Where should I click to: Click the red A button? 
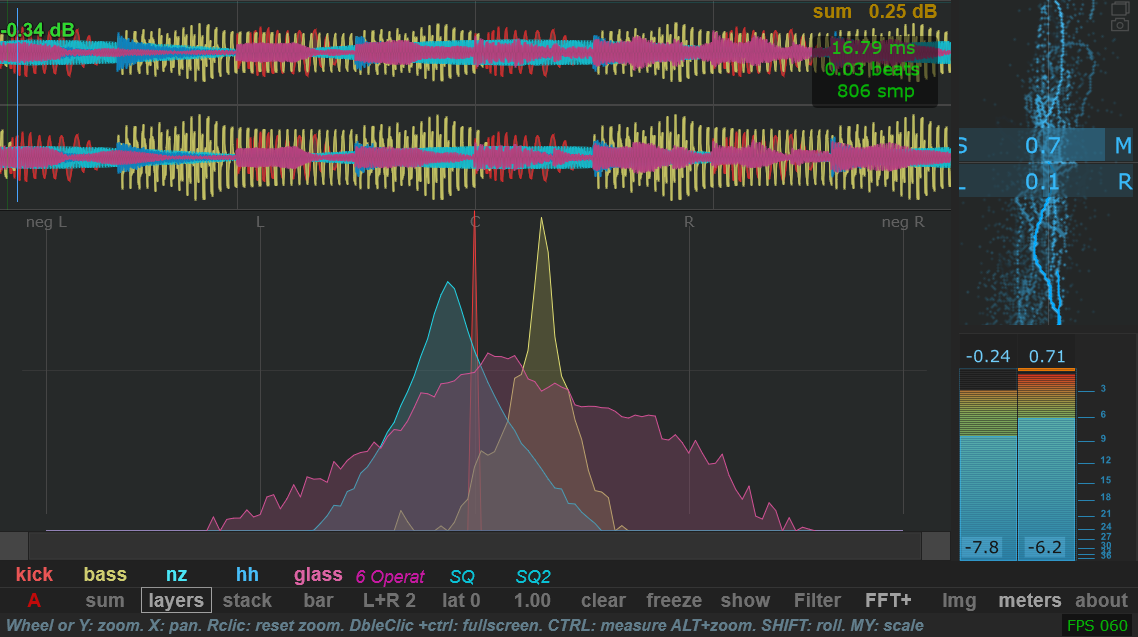[34, 601]
